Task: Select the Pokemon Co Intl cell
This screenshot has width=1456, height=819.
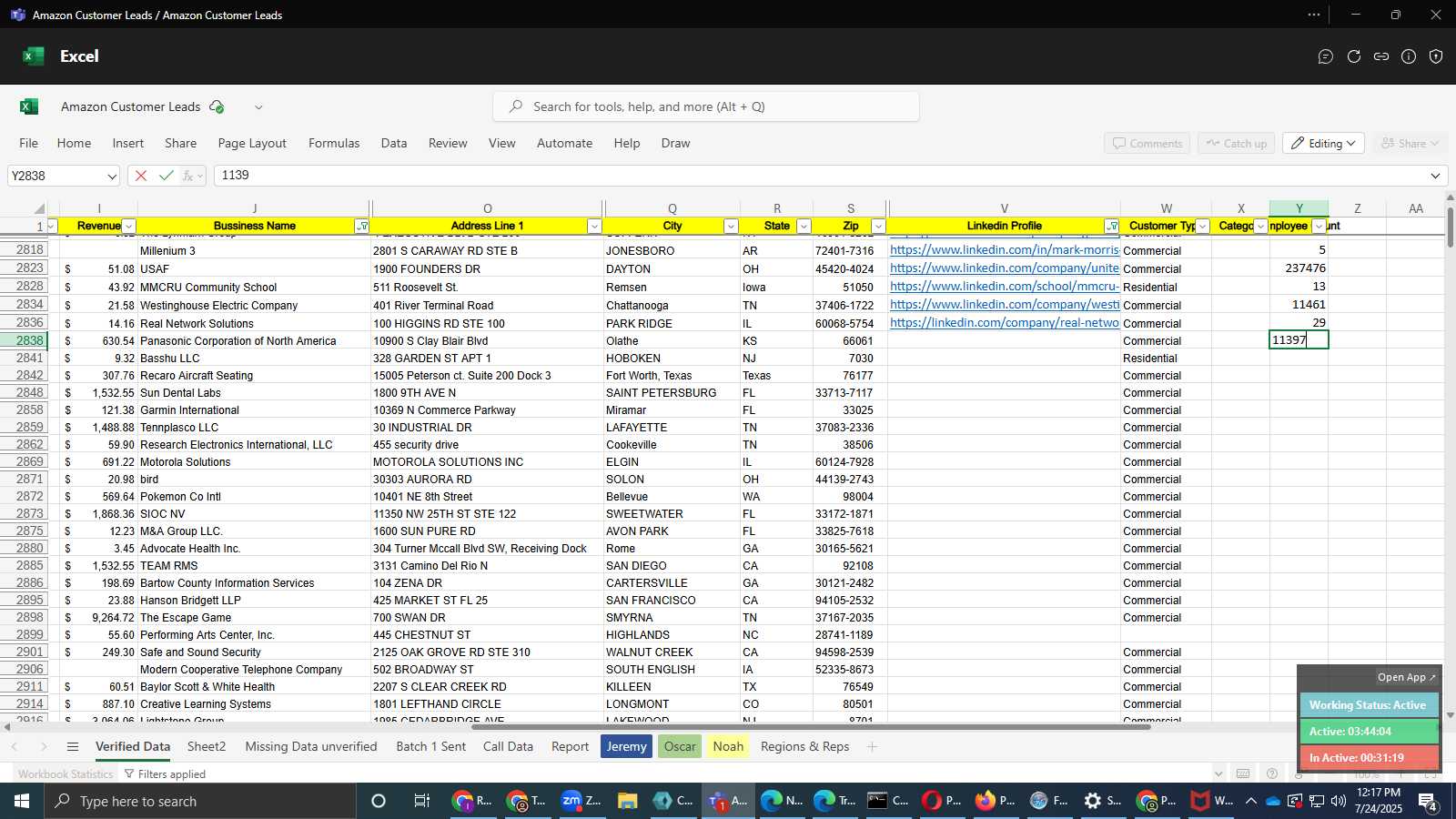Action: click(254, 497)
